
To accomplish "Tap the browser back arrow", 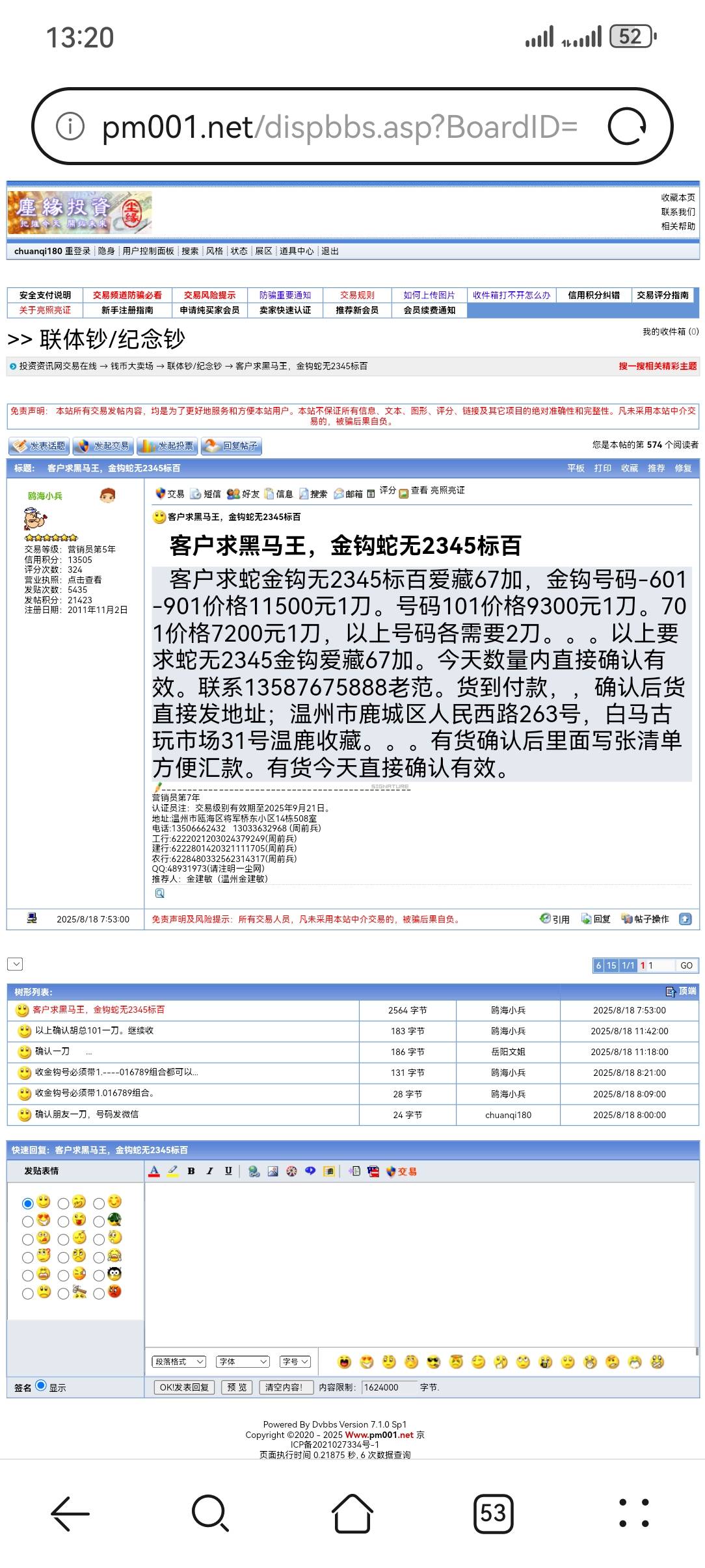I will tap(70, 1513).
